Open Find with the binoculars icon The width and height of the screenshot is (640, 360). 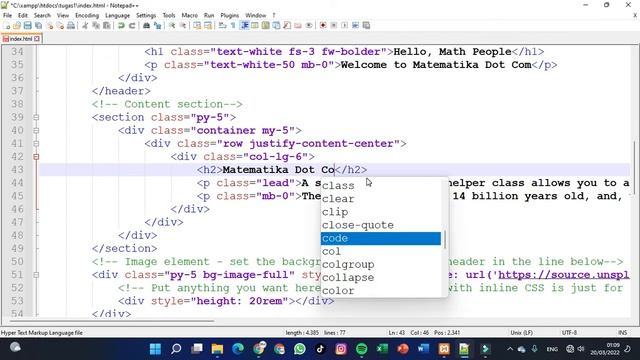coord(146,25)
